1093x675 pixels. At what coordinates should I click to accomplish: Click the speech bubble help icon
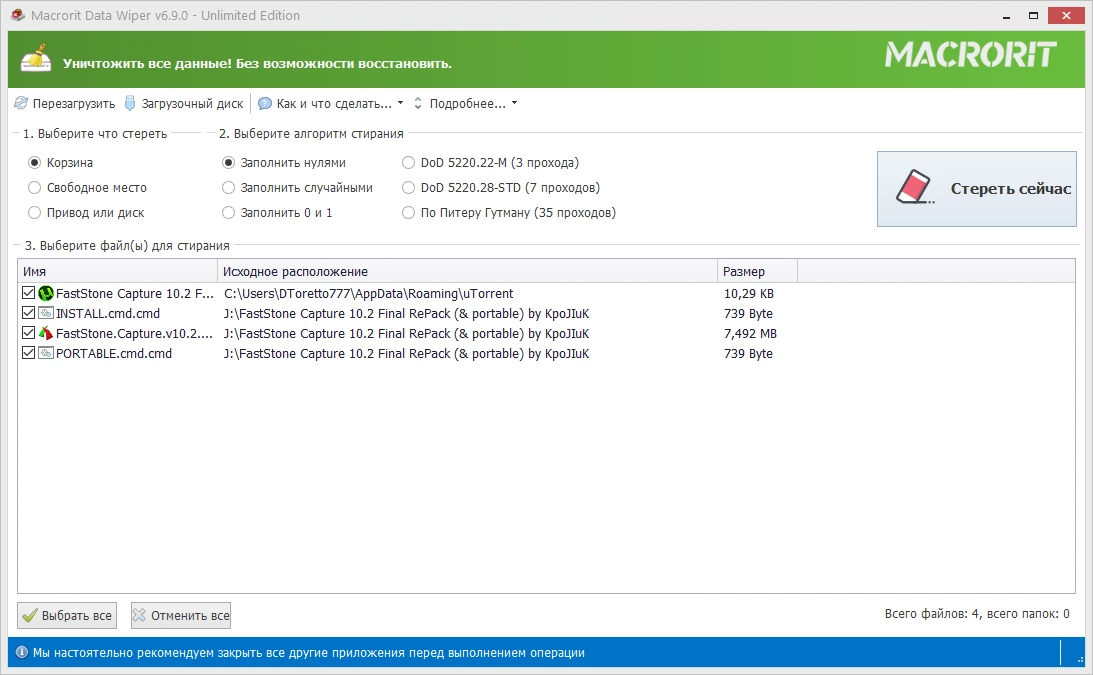point(265,103)
